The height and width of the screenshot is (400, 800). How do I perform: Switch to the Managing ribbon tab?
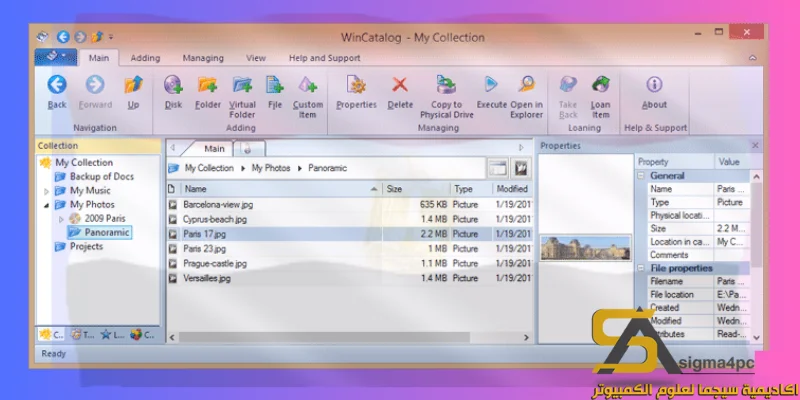click(x=203, y=58)
